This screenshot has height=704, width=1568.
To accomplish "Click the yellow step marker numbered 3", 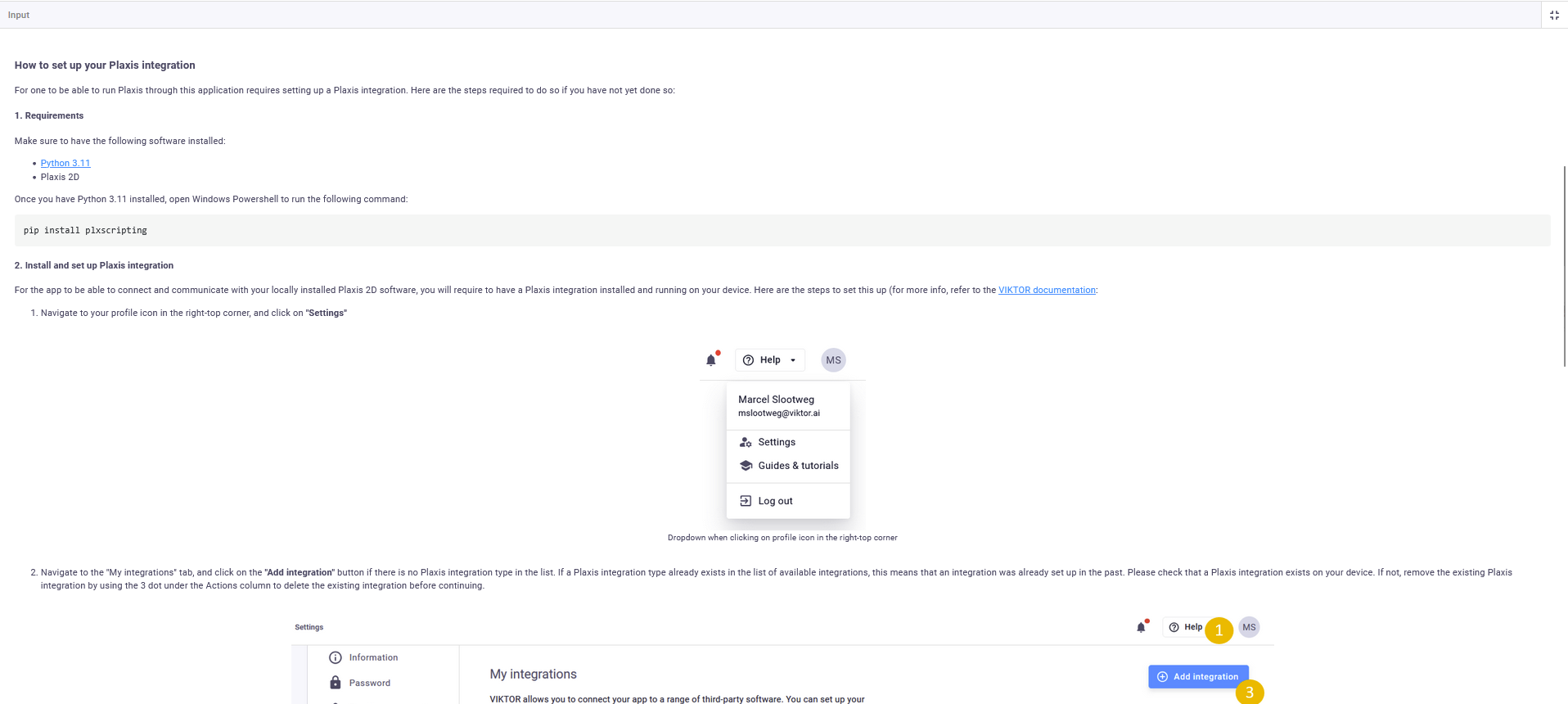I will (x=1250, y=693).
